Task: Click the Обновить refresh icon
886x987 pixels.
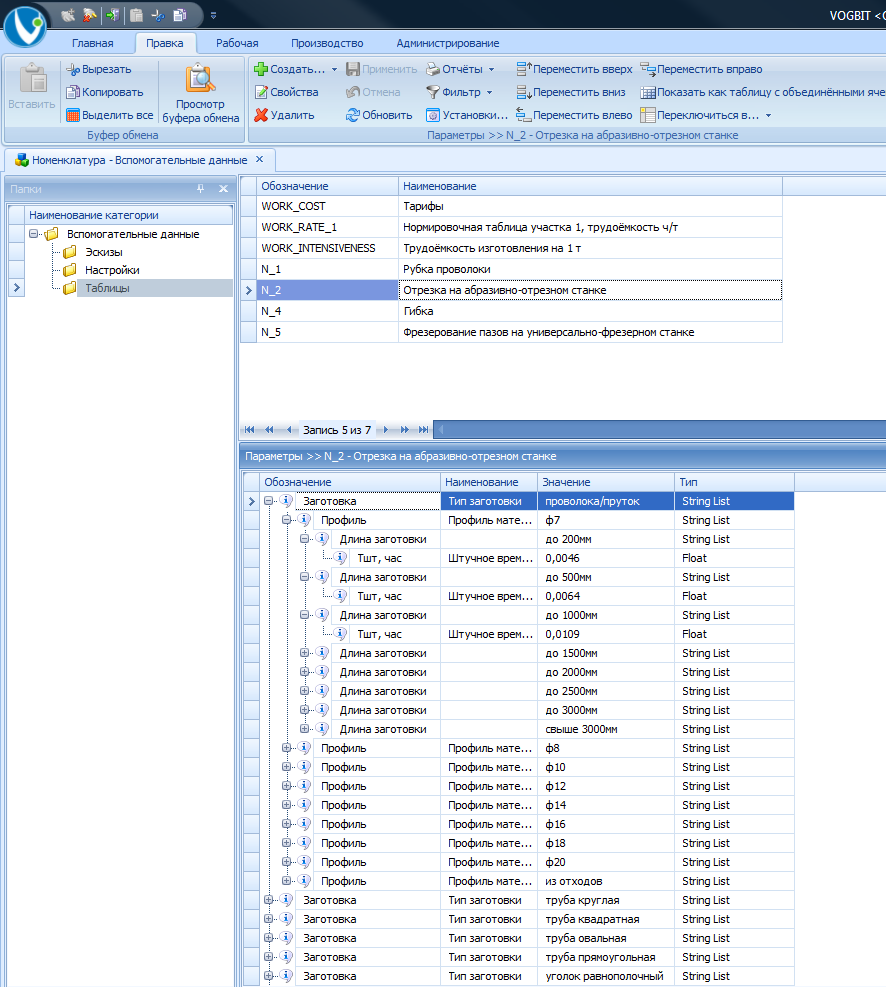Action: [x=352, y=115]
